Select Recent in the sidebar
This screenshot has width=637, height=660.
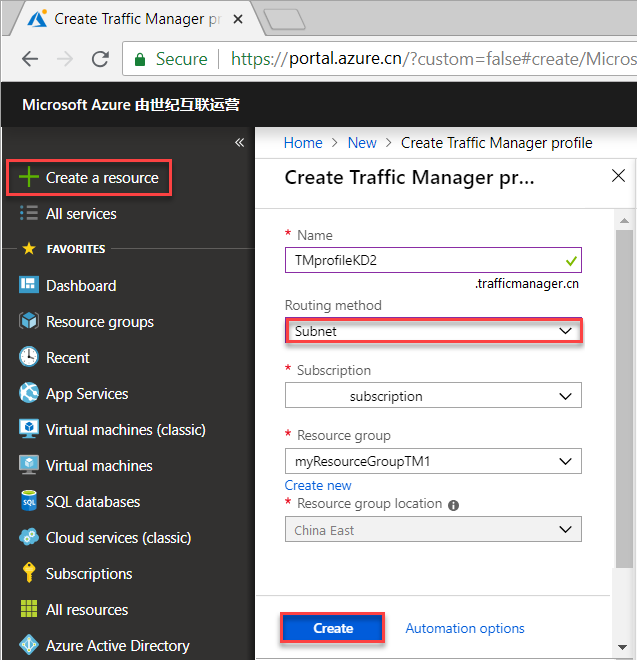coord(67,358)
